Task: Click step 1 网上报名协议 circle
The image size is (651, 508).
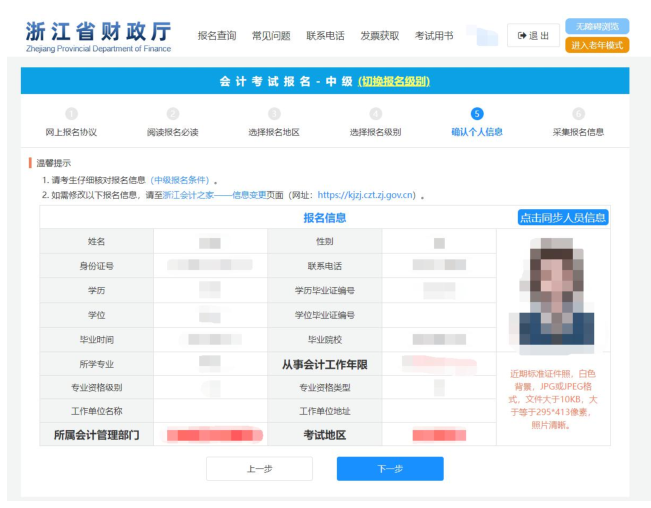Action: coord(71,114)
